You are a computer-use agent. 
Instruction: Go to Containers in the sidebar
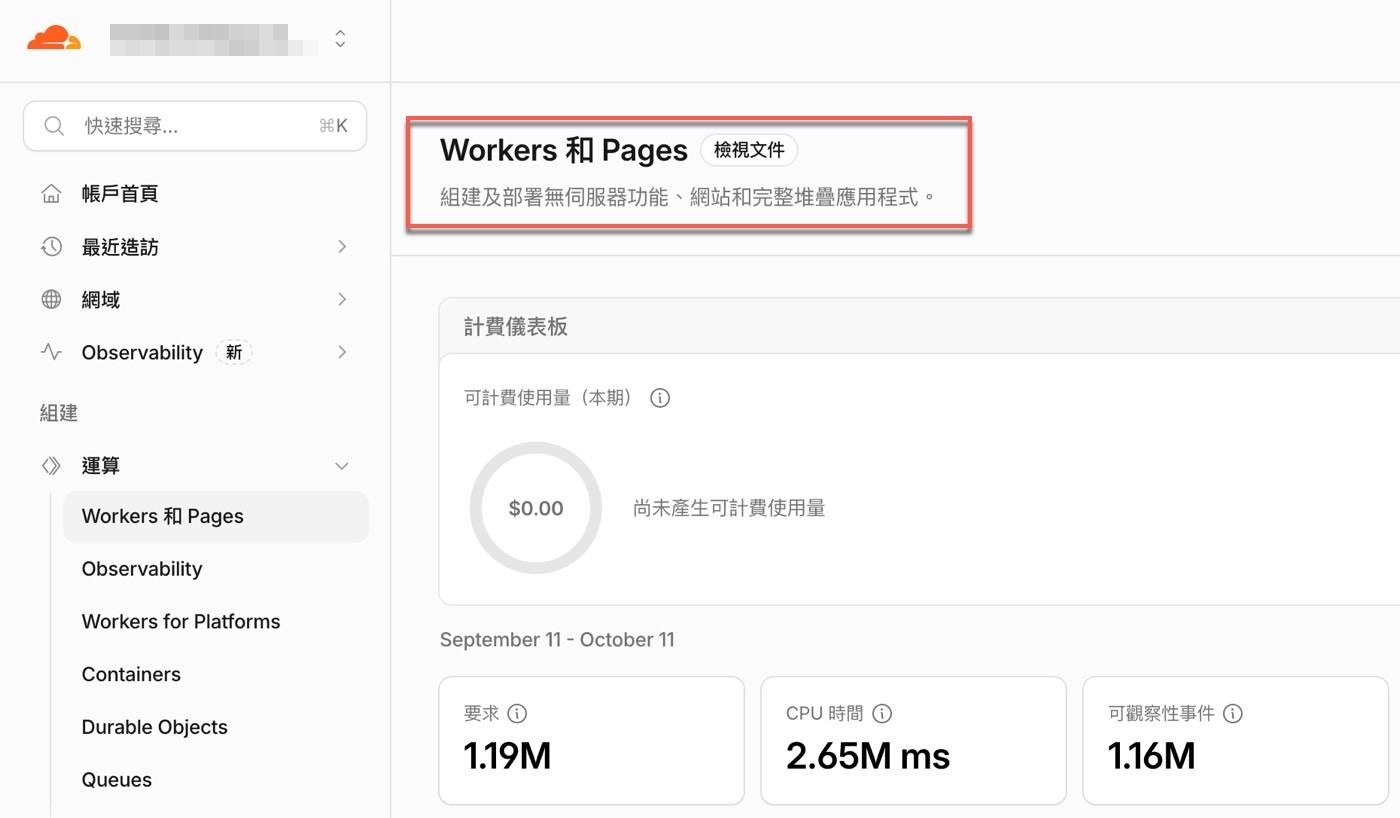click(x=131, y=675)
